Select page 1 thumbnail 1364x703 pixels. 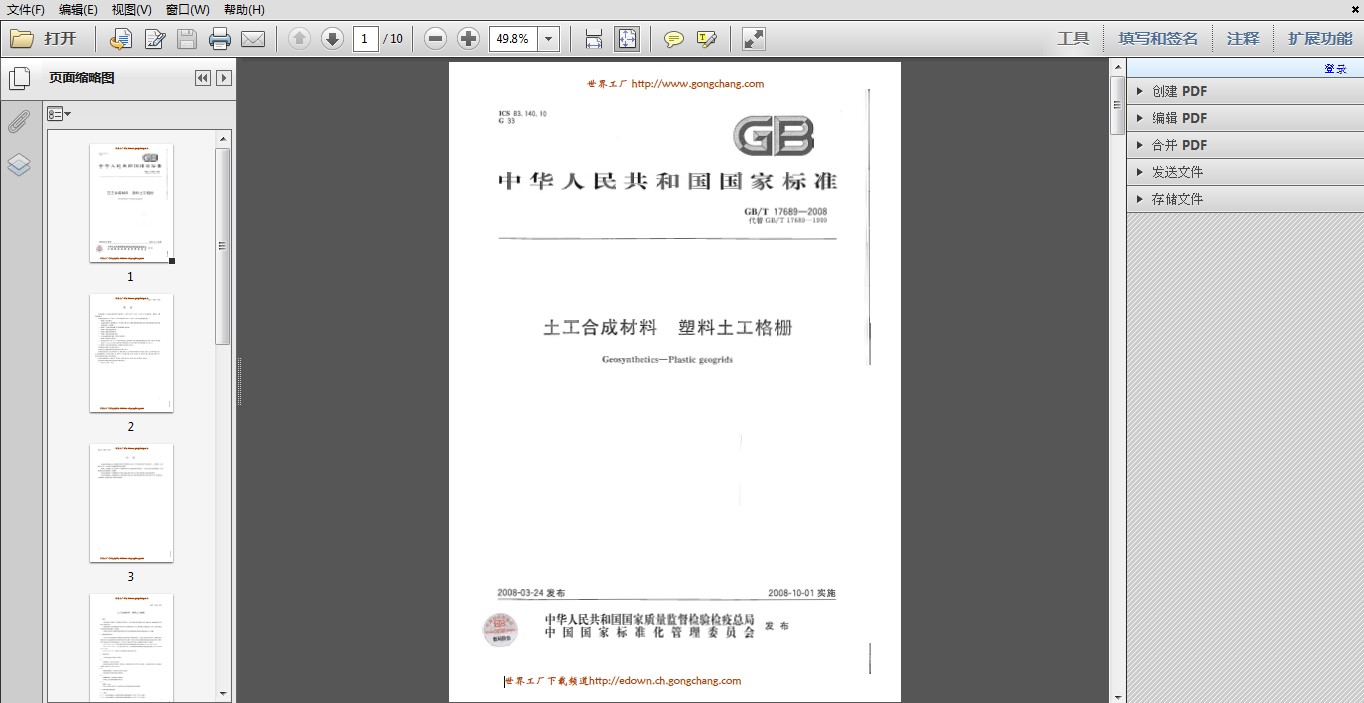pyautogui.click(x=131, y=203)
